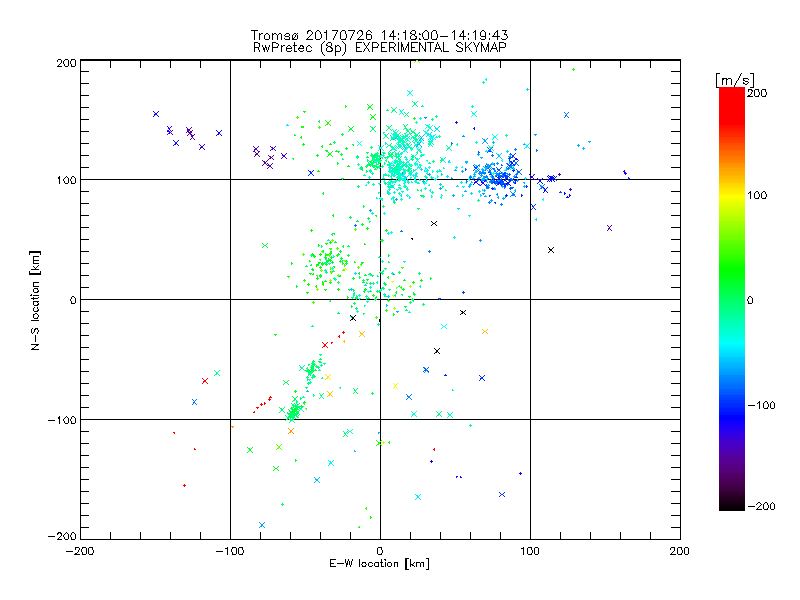Screen dimensions: 800x600
Task: Click the x-axis tick label '-200'
Action: pyautogui.click(x=80, y=551)
